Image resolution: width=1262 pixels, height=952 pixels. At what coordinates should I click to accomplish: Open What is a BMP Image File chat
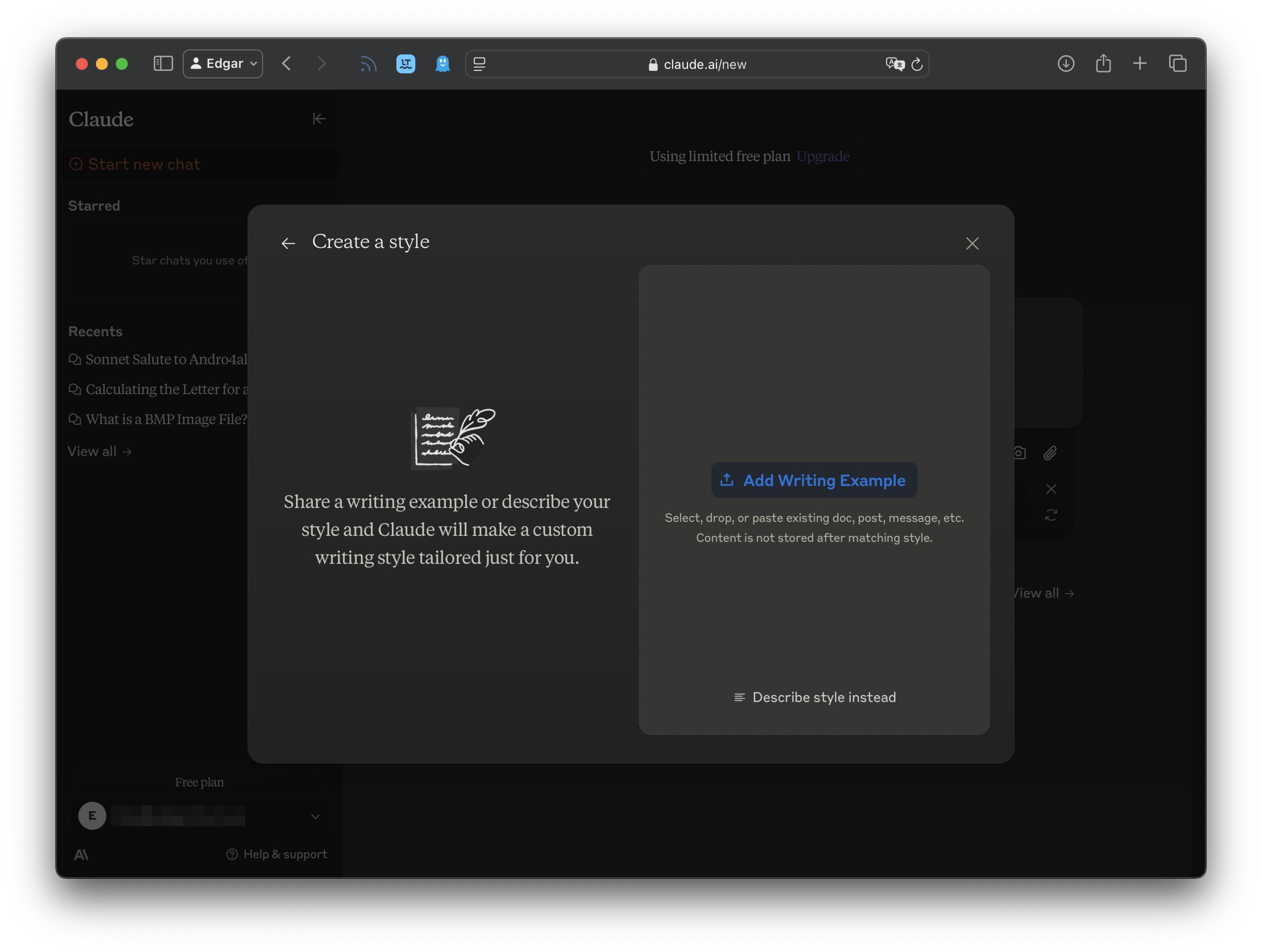click(158, 420)
